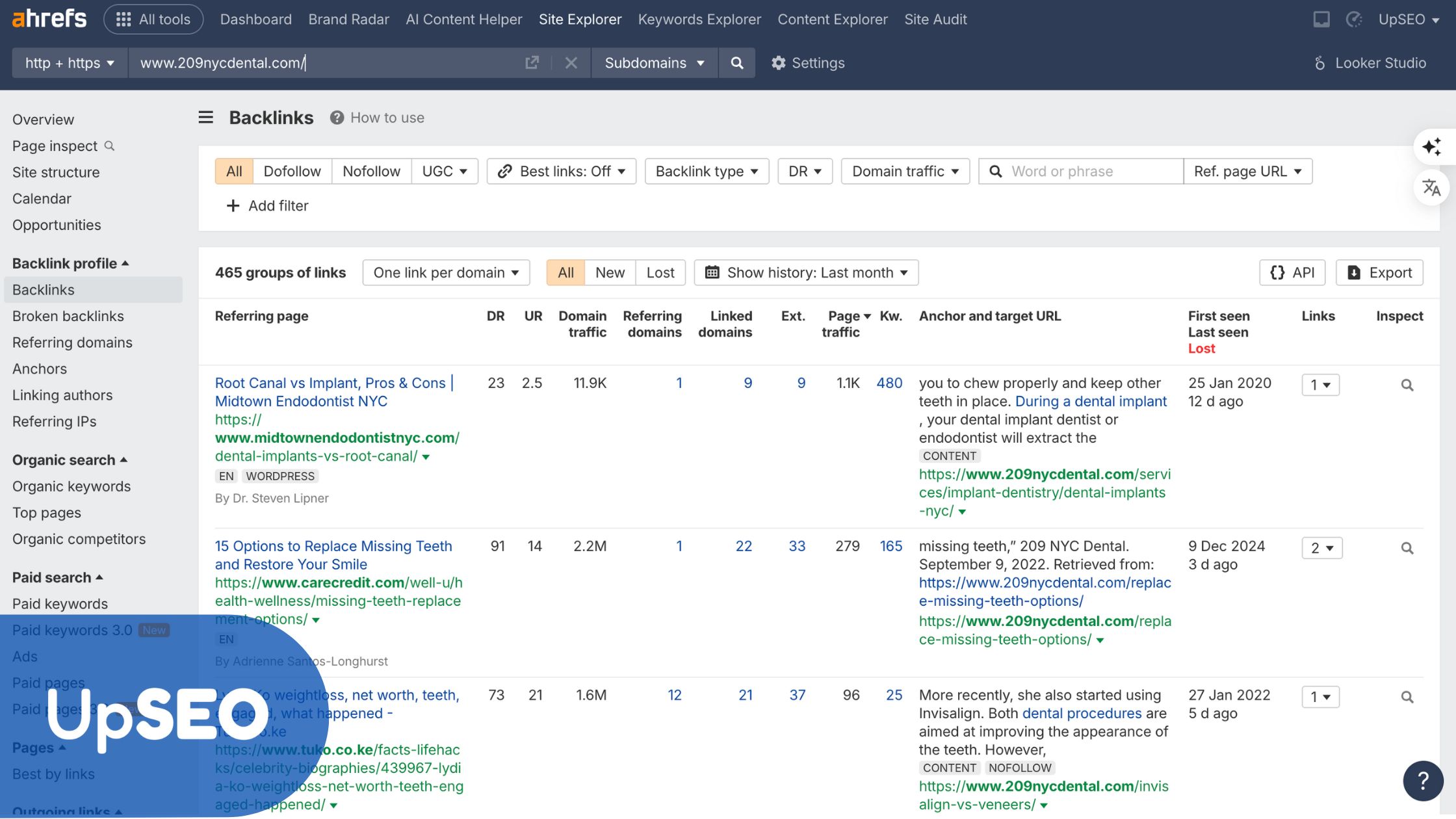Open Site Audit
Image resolution: width=1456 pixels, height=819 pixels.
coord(936,19)
